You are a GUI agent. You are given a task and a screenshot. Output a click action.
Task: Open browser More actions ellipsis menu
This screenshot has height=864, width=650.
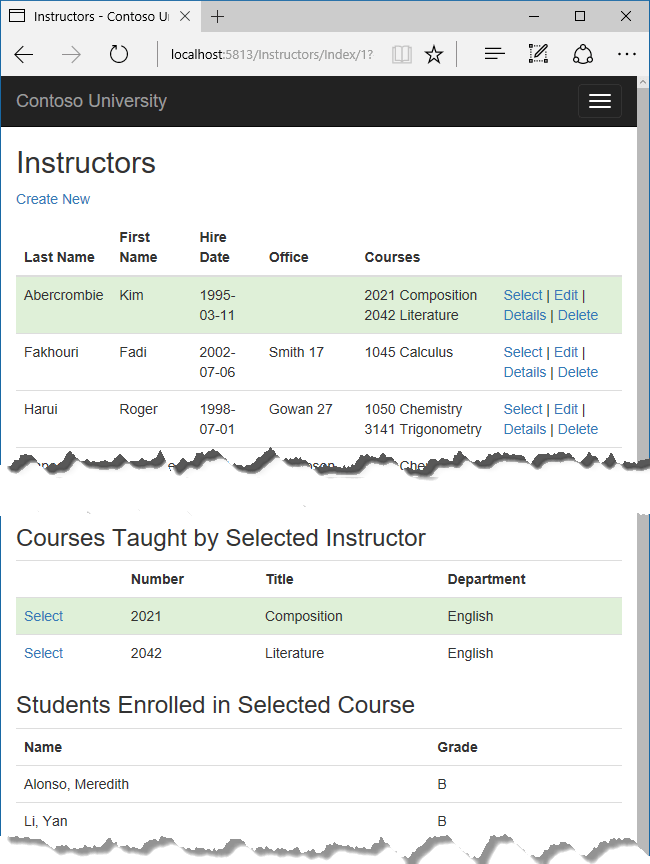(x=627, y=55)
